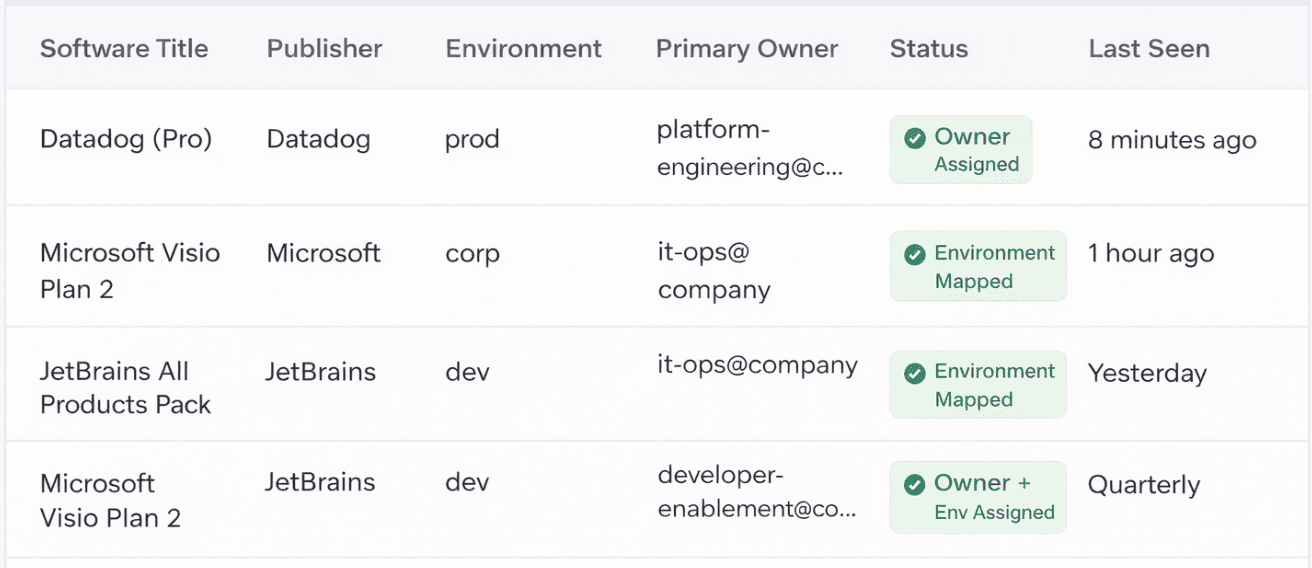1312x568 pixels.
Task: Click the checkmark icon in the Owner Assigned badge
Action: [x=914, y=138]
